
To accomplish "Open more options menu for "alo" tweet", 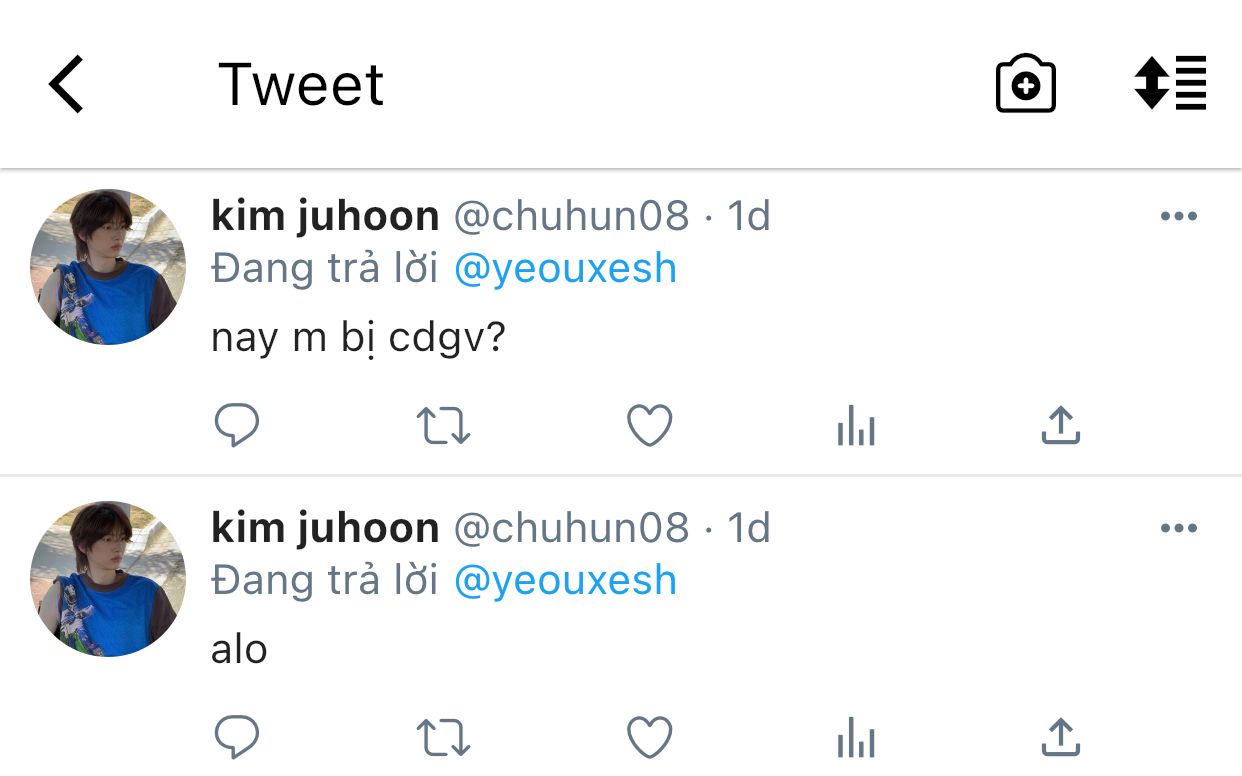I will tap(1178, 529).
